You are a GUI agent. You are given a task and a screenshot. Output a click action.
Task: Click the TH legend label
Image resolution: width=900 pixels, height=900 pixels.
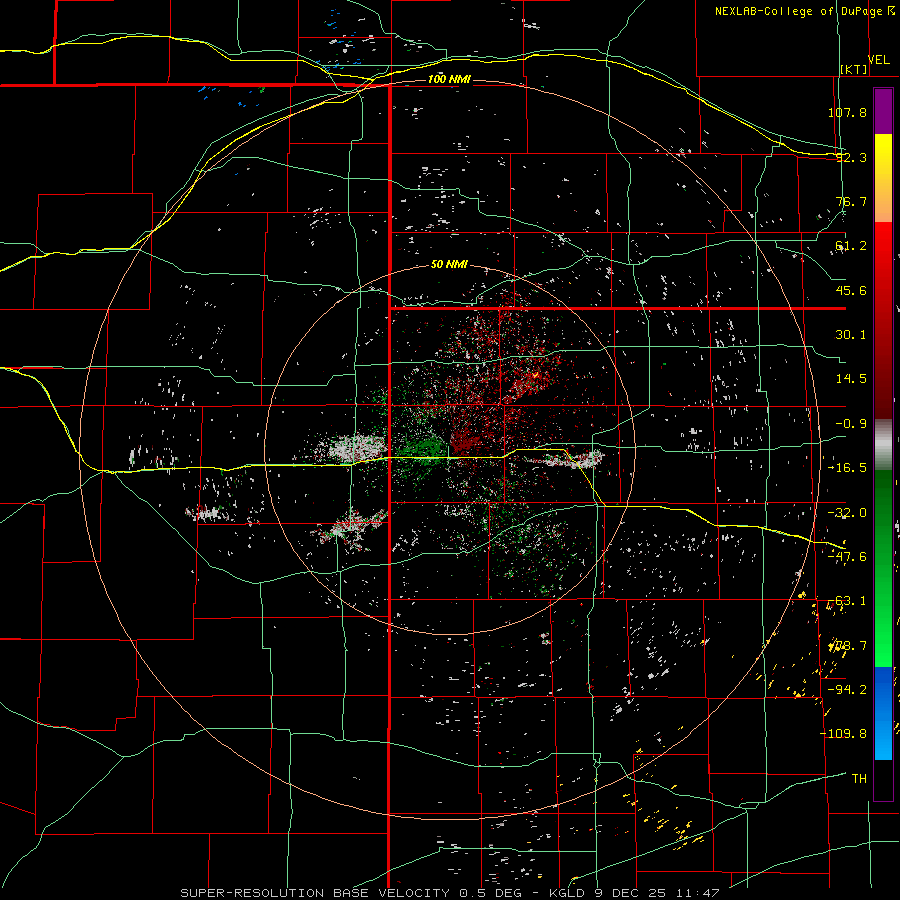click(859, 779)
